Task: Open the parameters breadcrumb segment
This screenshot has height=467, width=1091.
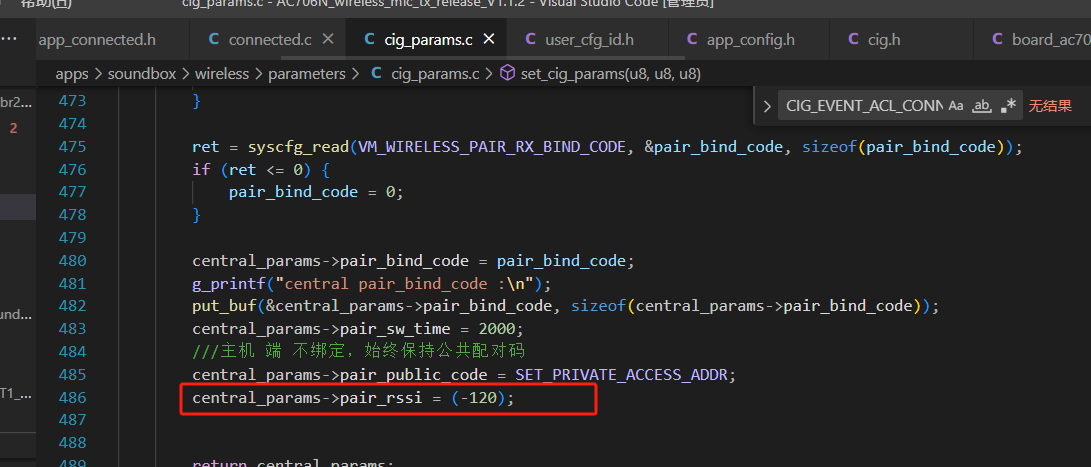Action: pyautogui.click(x=307, y=73)
